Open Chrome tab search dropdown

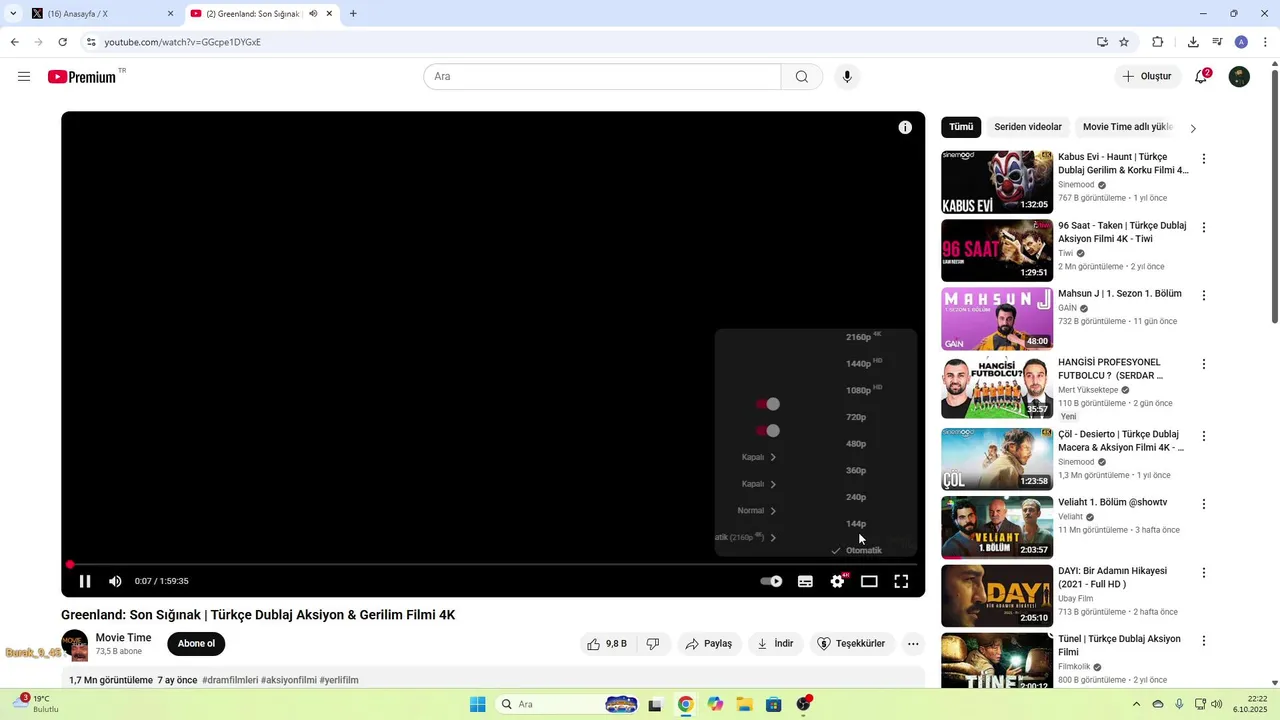coord(13,14)
